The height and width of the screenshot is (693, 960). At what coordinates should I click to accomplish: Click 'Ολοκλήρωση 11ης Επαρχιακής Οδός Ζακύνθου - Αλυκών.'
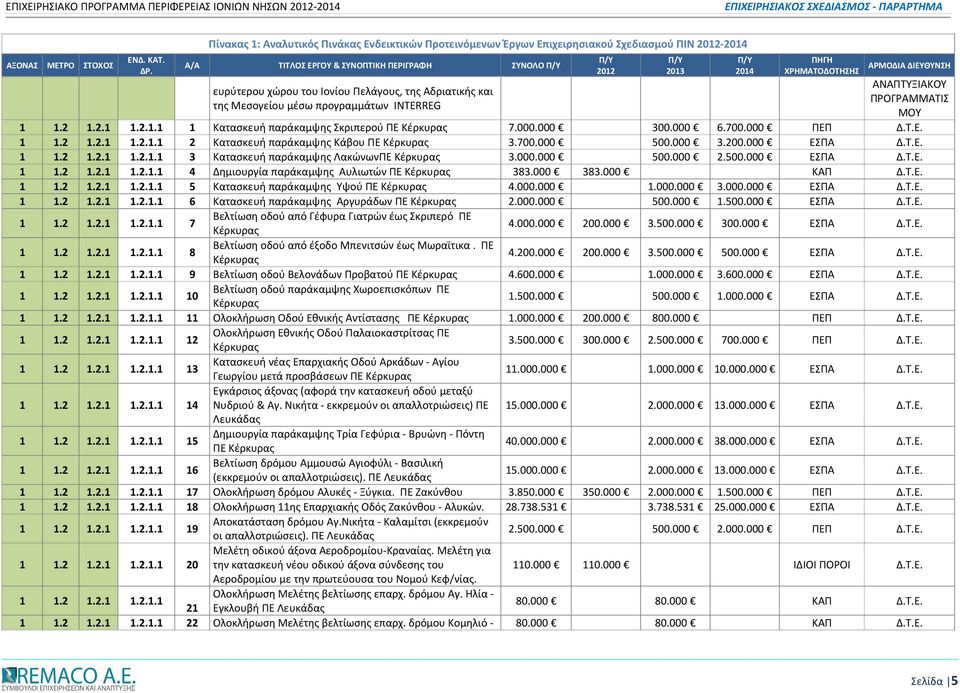pyautogui.click(x=348, y=507)
